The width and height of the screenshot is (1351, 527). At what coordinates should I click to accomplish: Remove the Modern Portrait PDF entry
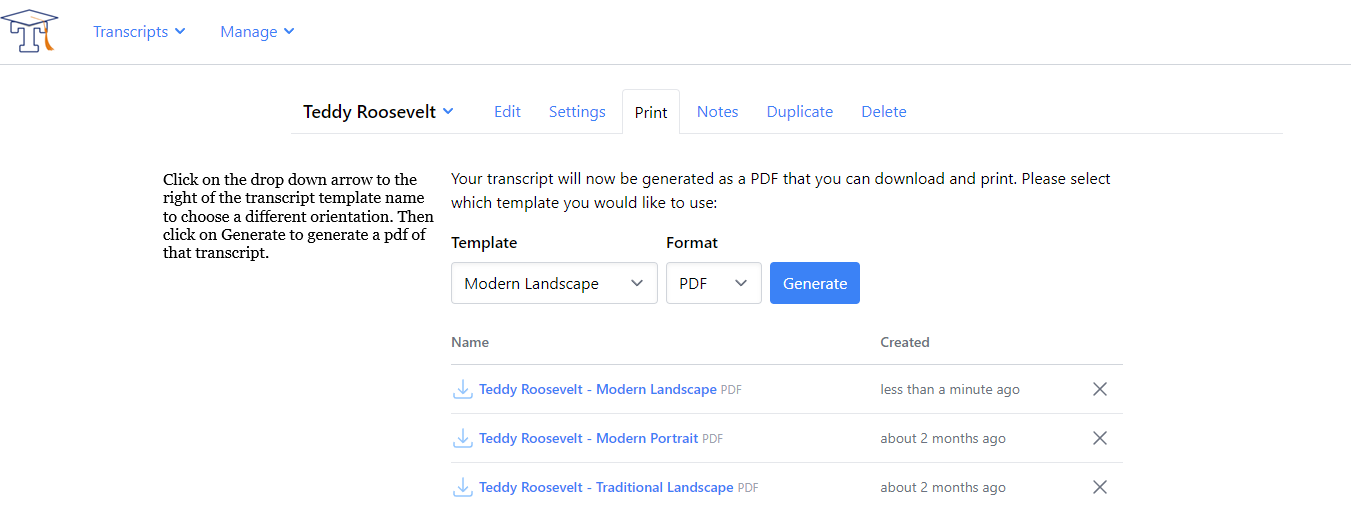pyautogui.click(x=1099, y=438)
